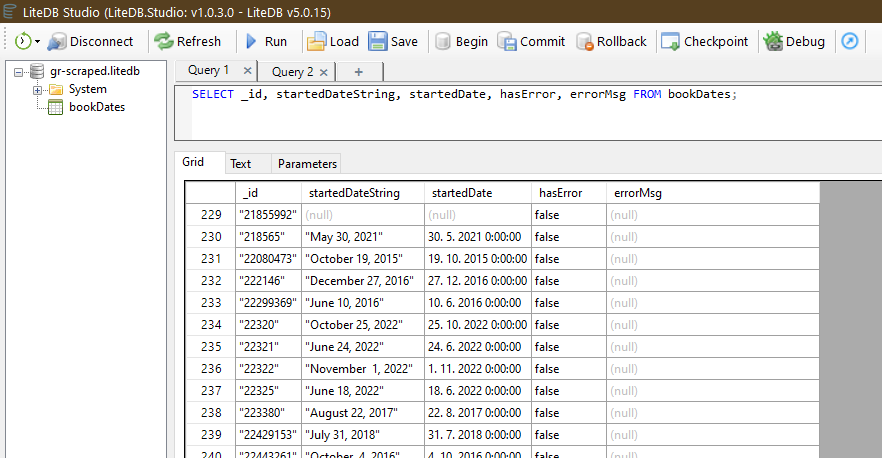Viewport: 882px width, 458px height.
Task: Close the Query 1 tab
Action: coord(247,71)
